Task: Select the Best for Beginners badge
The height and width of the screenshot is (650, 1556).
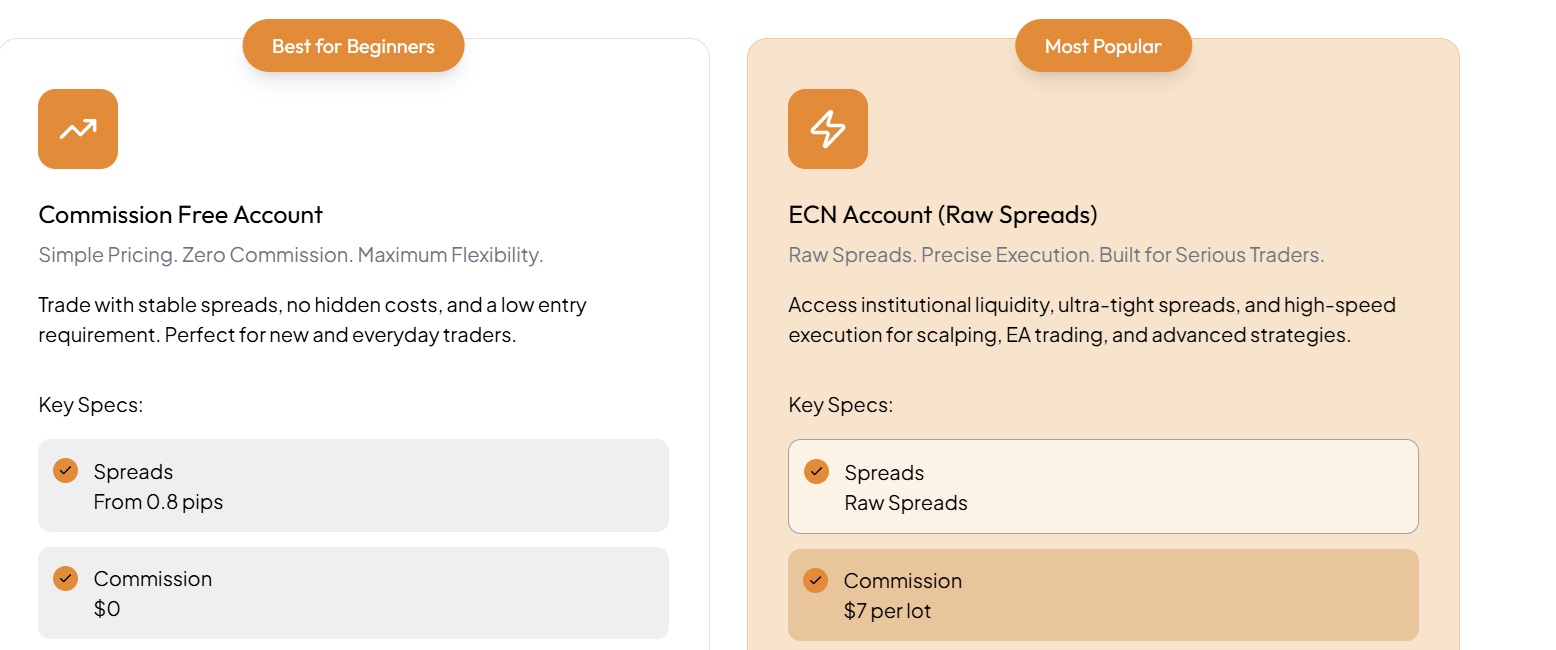Action: pyautogui.click(x=353, y=46)
